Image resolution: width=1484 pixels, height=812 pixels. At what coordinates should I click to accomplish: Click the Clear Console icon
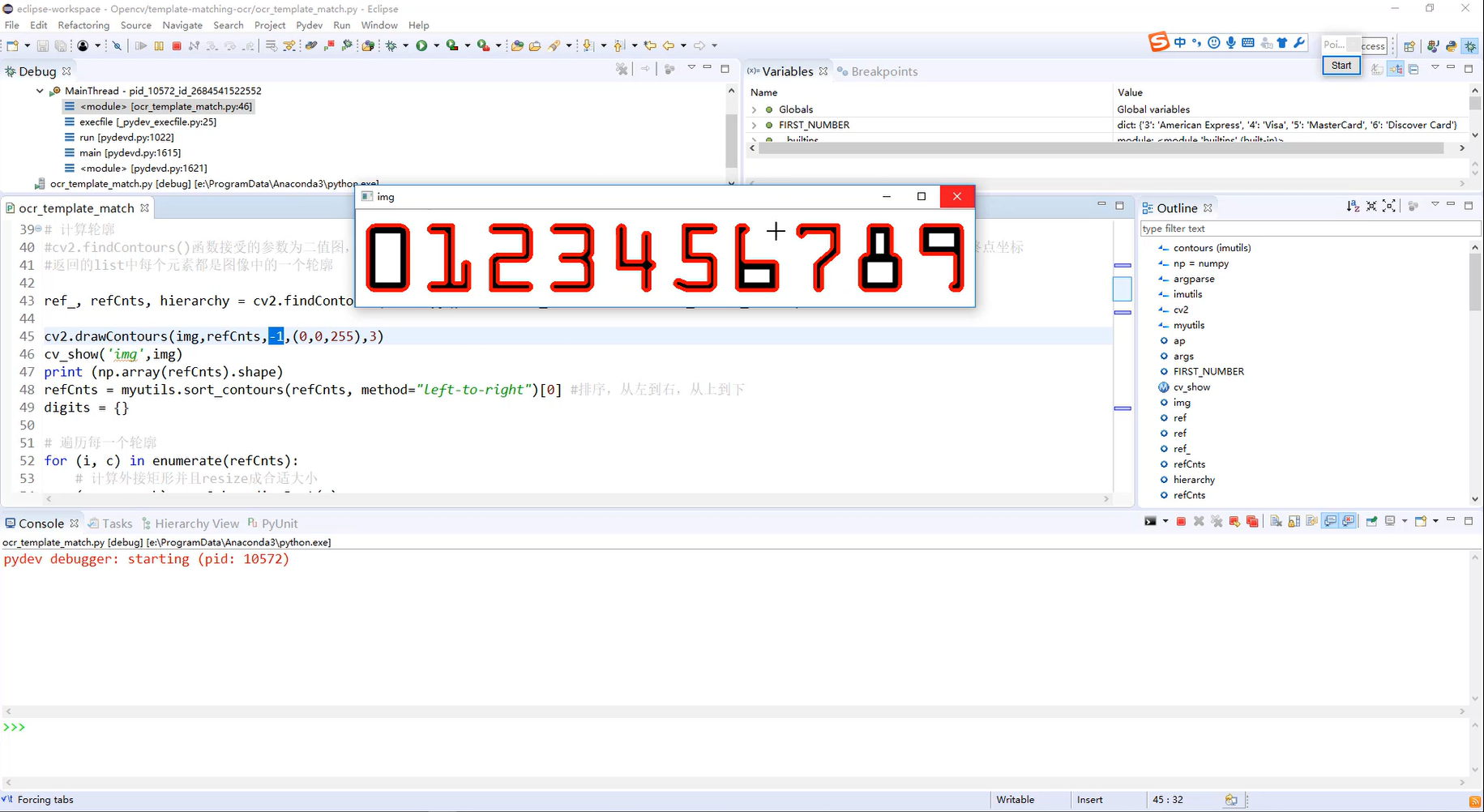1275,521
